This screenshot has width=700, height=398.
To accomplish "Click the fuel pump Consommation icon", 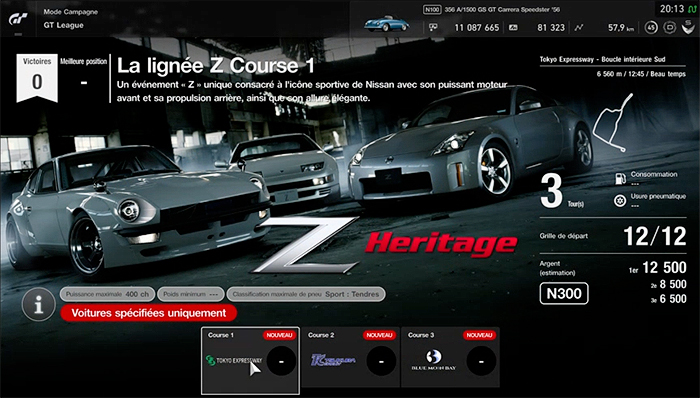I will pos(620,178).
